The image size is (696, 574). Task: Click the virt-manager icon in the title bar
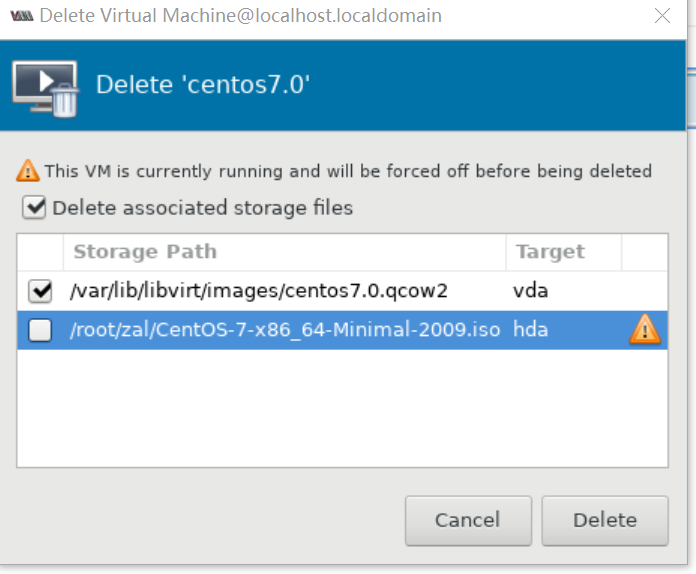pos(22,16)
